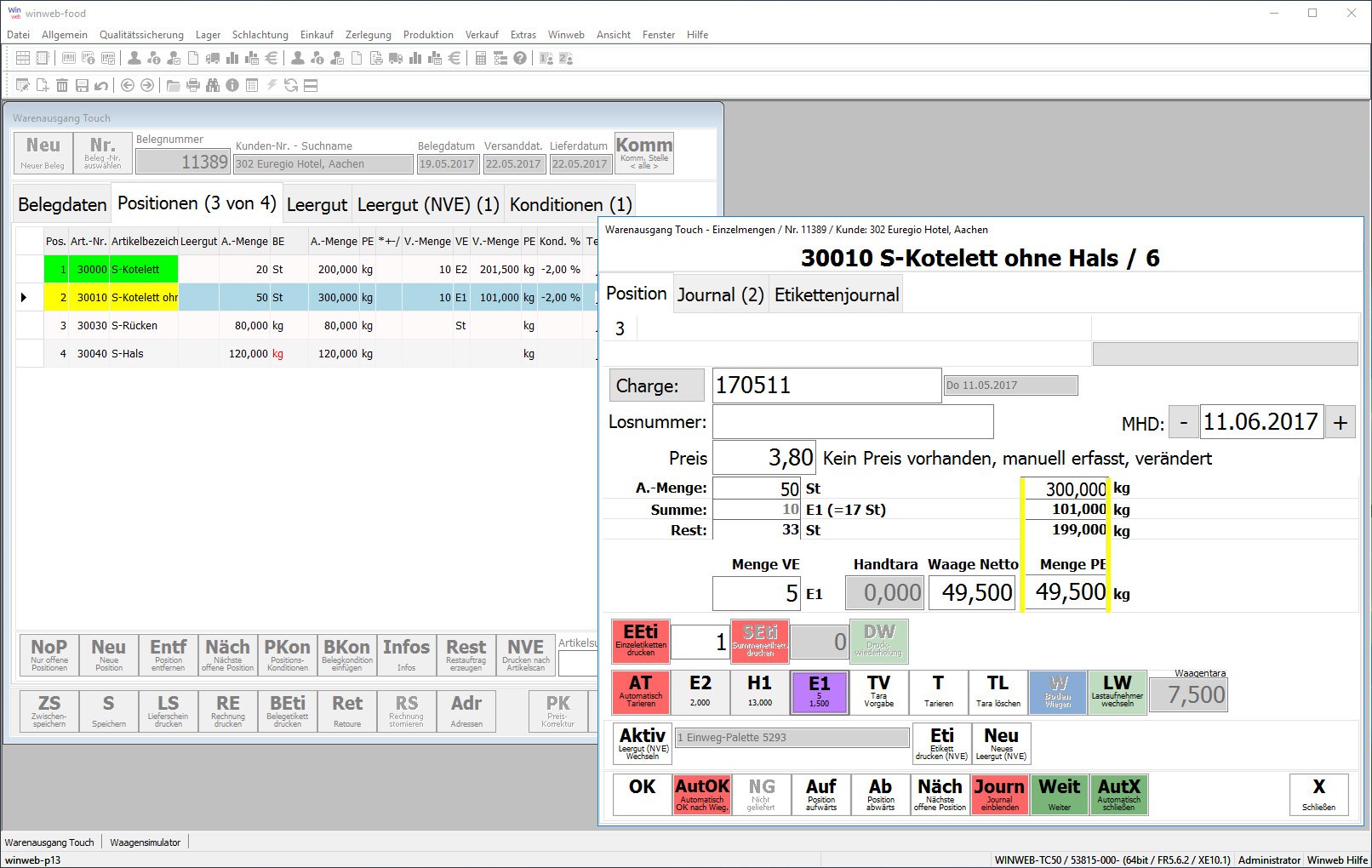Click the table grid icon in the top toolbar
This screenshot has height=868, width=1372.
(x=23, y=59)
